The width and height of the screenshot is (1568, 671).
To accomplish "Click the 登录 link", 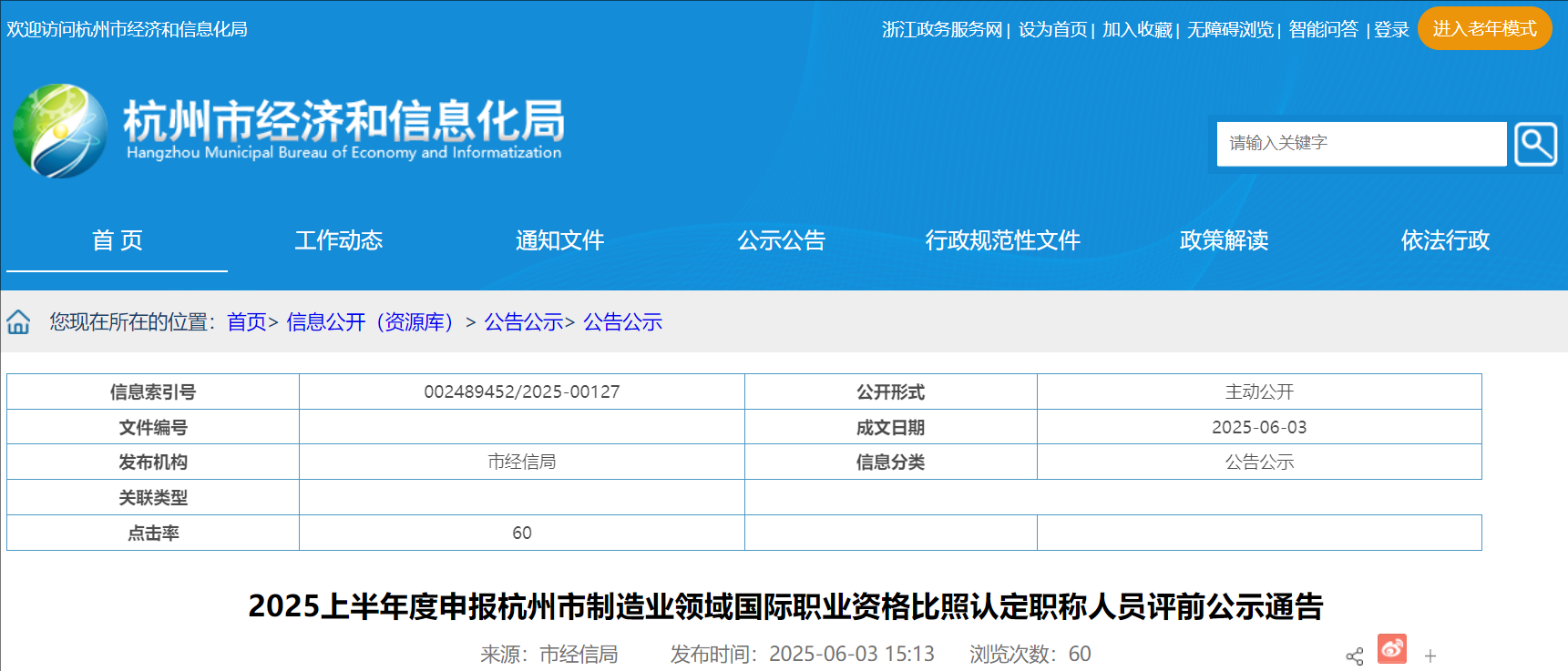I will pos(1391,29).
